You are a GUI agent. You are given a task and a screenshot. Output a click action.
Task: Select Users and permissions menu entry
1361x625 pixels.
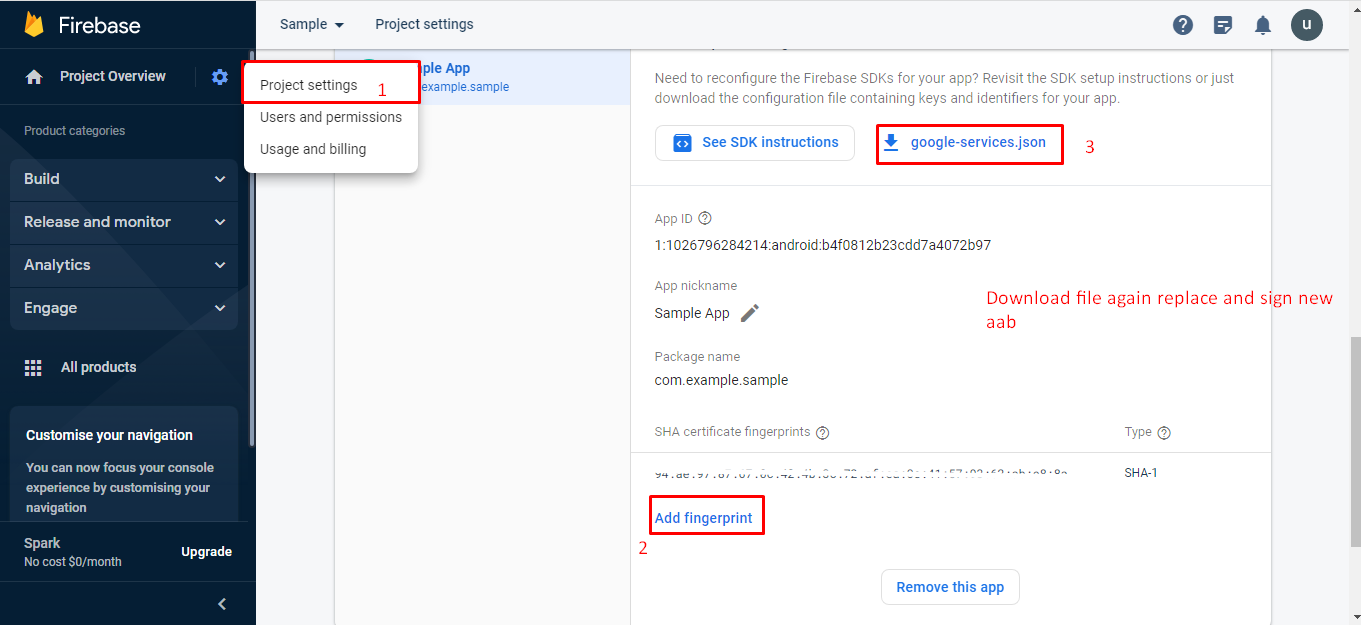click(x=331, y=117)
